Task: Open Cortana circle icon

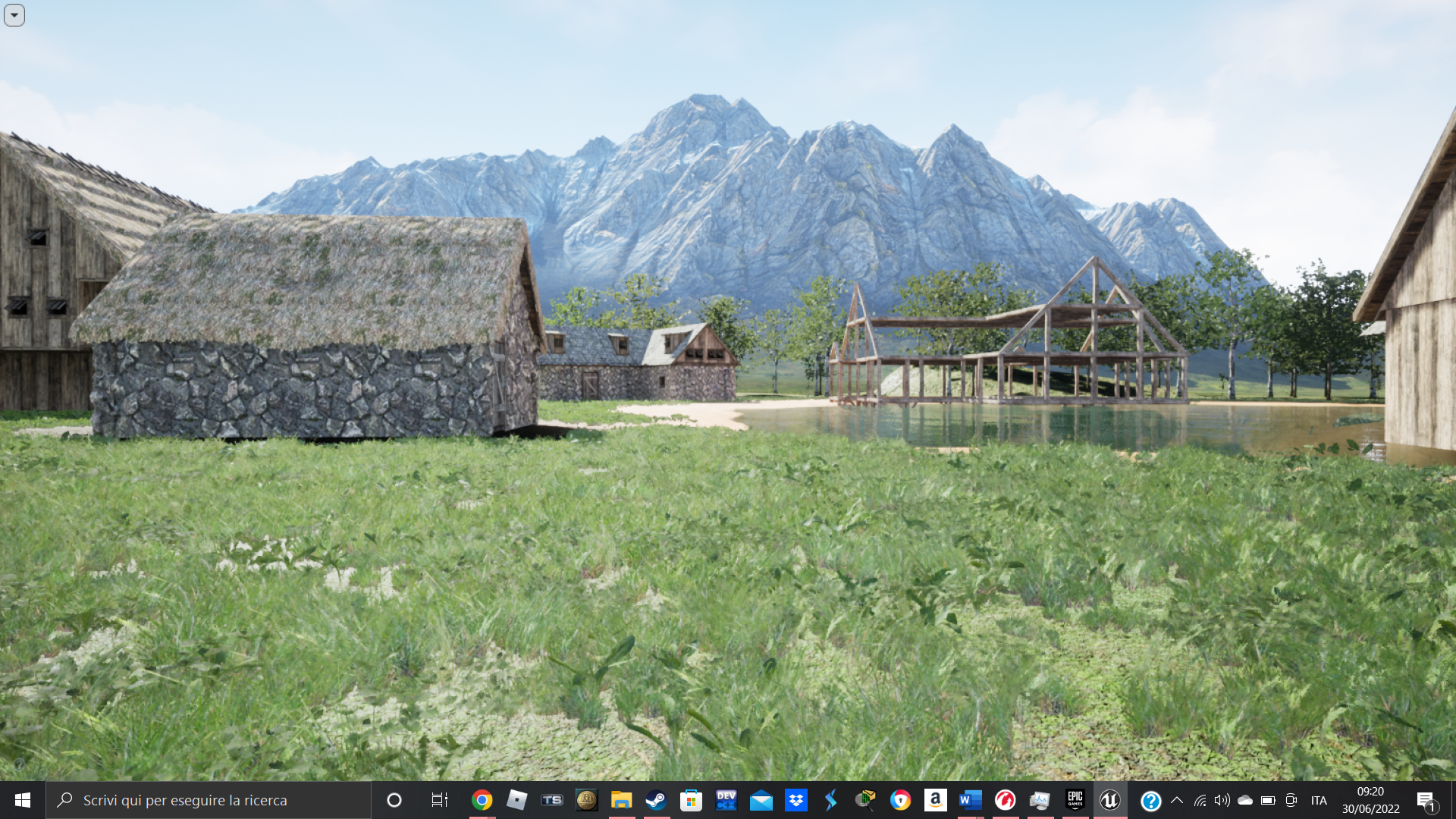Action: click(x=394, y=800)
